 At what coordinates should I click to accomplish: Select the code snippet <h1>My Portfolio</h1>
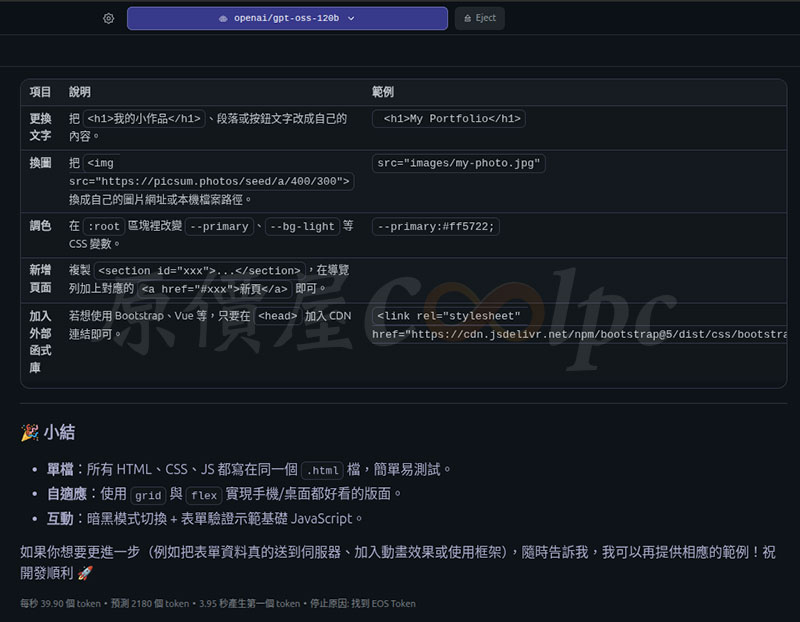(450, 117)
